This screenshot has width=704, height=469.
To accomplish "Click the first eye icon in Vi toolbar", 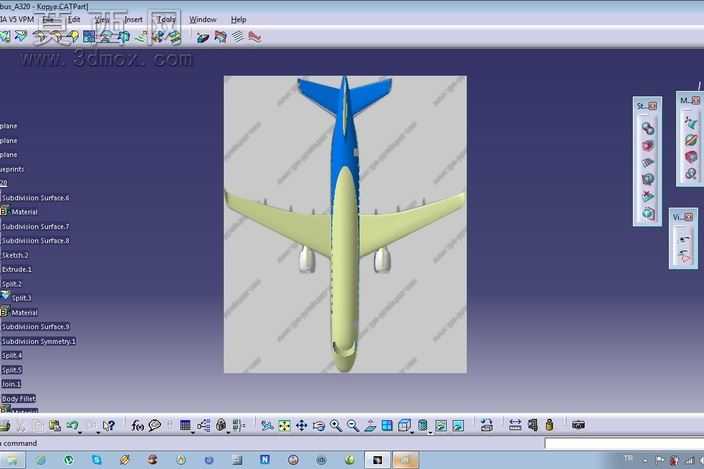I will coord(683,240).
